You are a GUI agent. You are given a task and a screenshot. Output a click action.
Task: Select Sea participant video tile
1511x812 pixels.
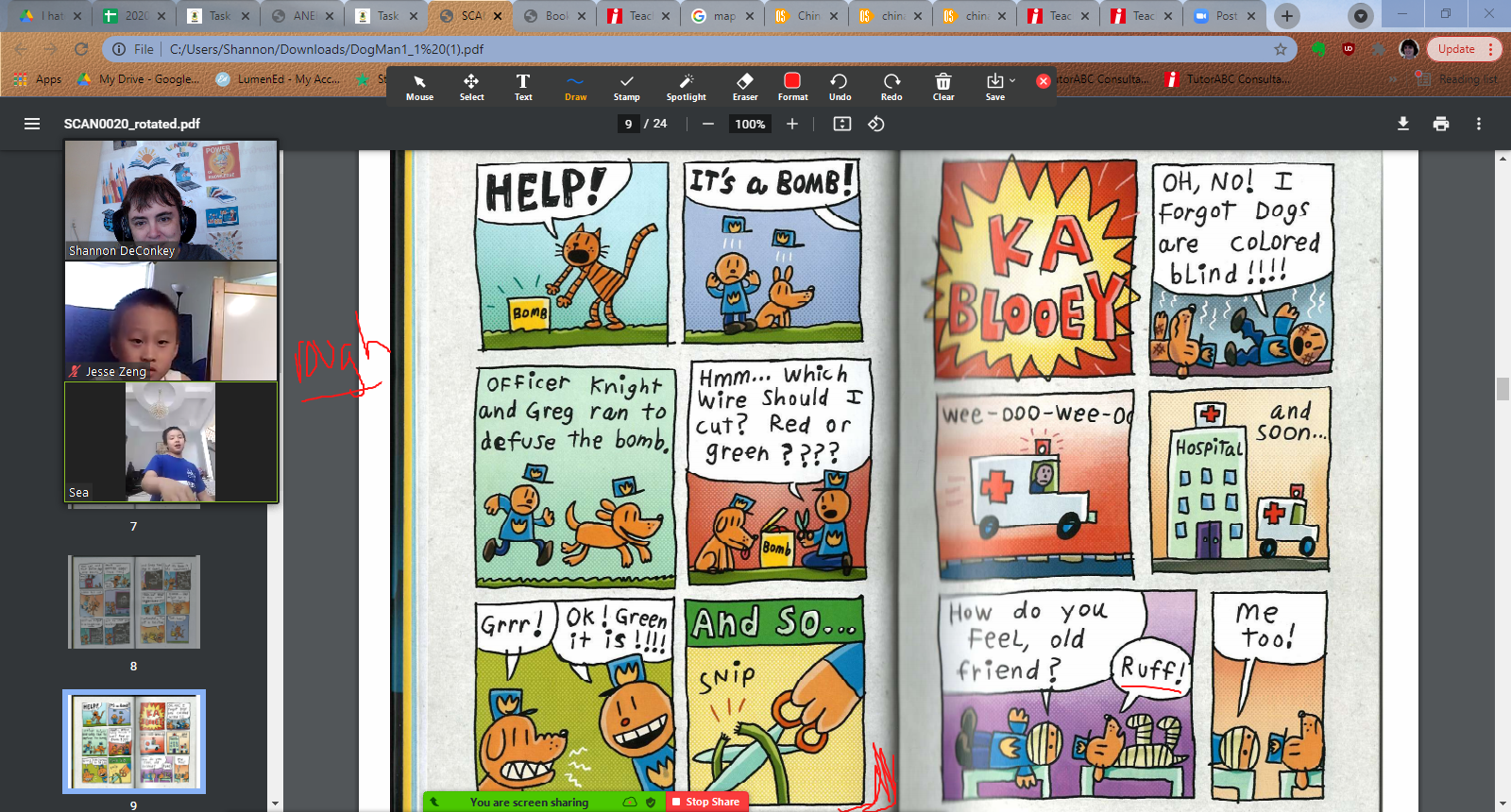(x=171, y=442)
